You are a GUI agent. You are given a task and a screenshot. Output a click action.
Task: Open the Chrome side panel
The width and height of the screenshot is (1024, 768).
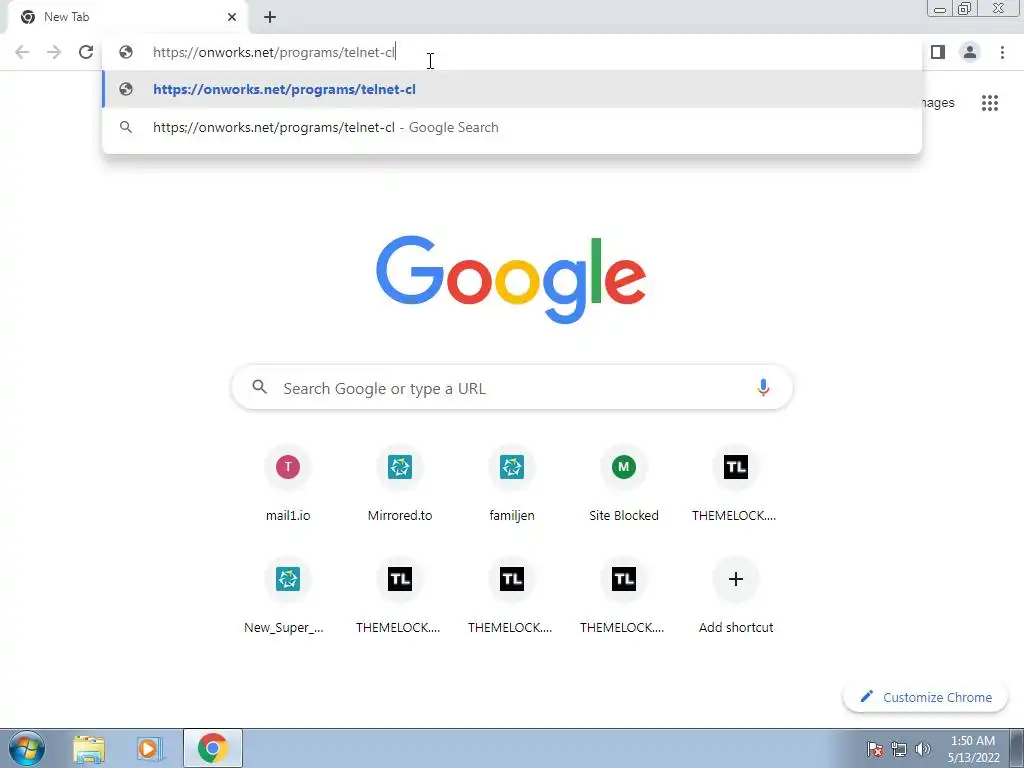[938, 52]
